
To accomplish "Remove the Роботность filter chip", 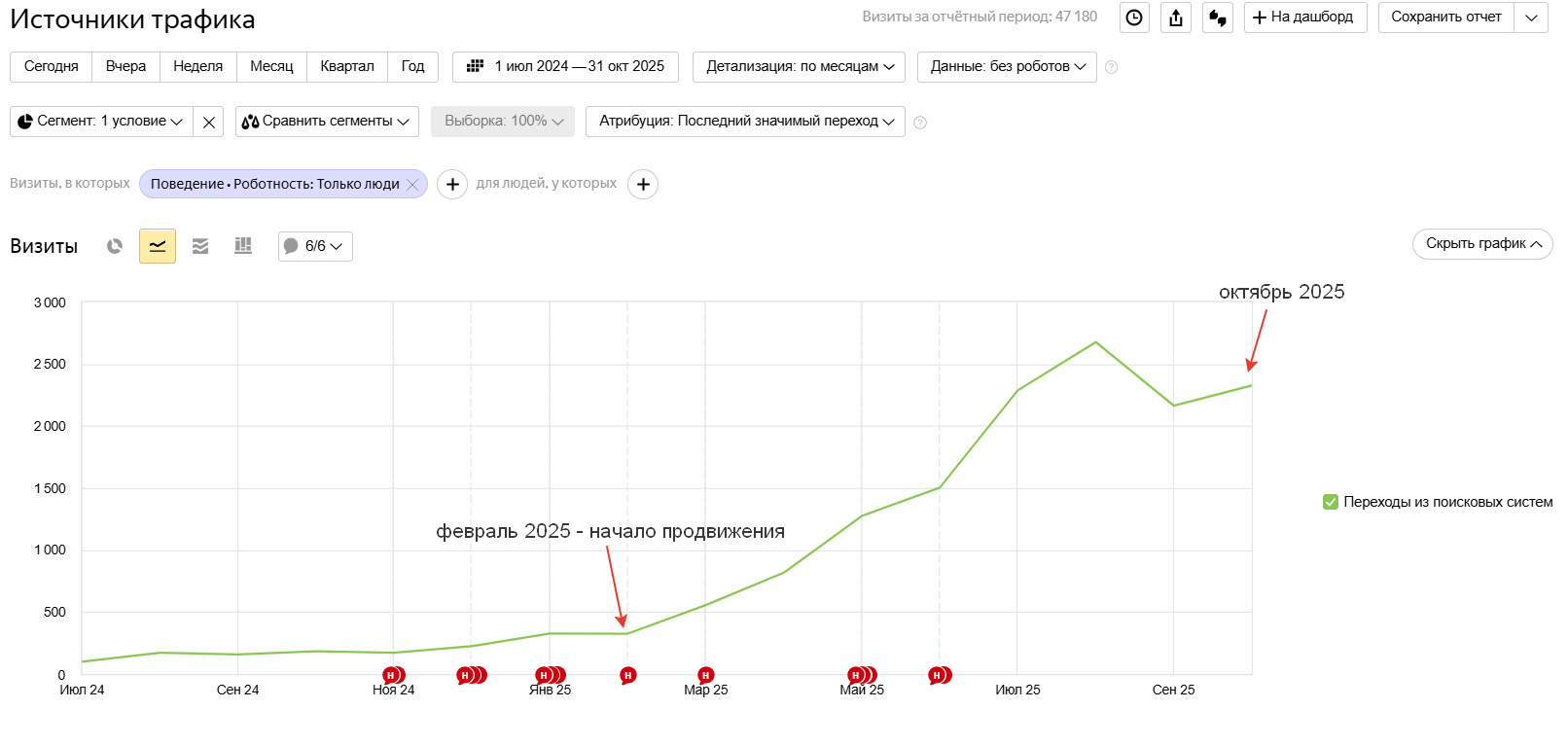I will coord(412,184).
